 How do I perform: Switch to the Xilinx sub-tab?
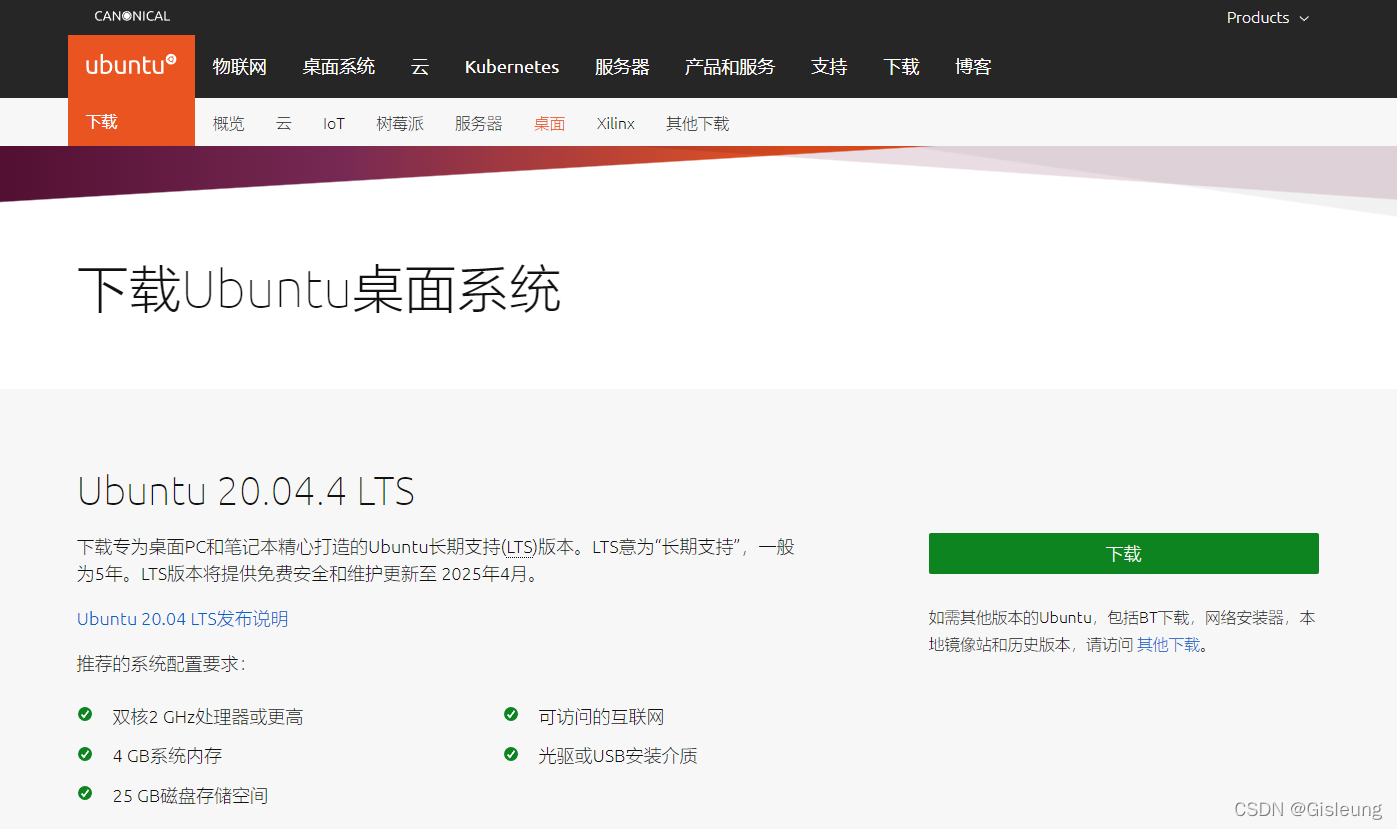pos(616,124)
